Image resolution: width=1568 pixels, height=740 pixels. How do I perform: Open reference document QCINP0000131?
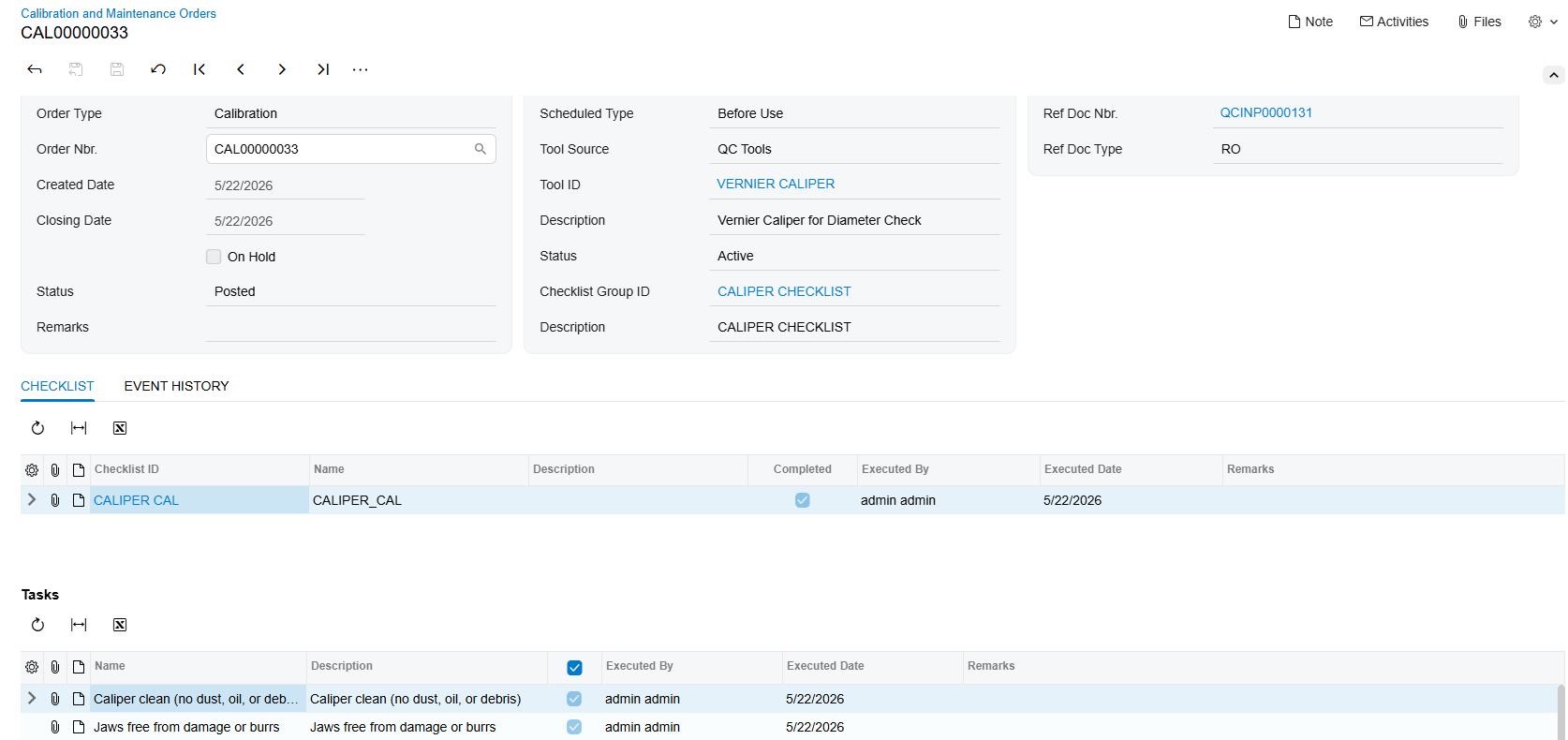[x=1265, y=112]
